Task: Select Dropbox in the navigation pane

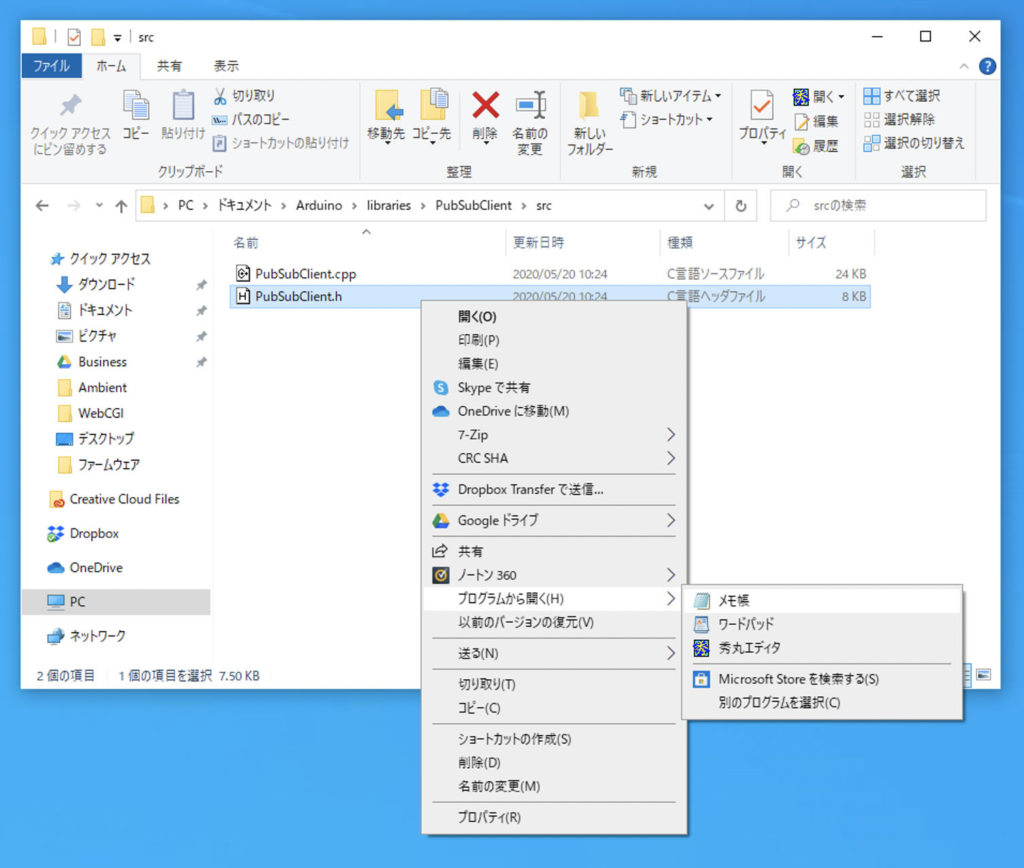Action: tap(94, 534)
